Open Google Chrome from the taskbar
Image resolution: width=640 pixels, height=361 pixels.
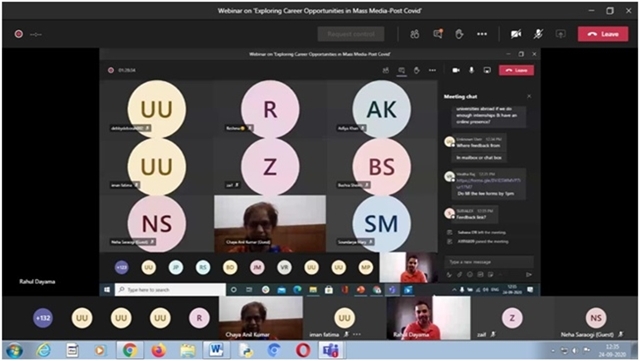pos(130,350)
